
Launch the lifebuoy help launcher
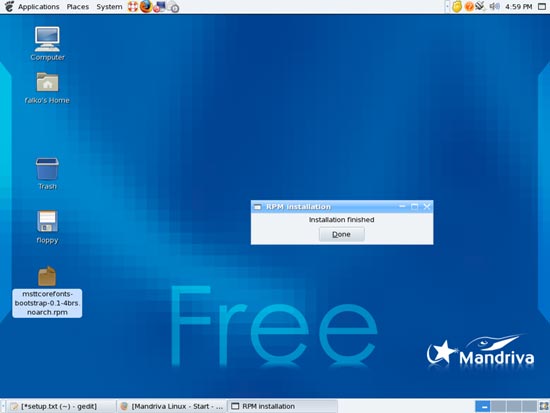pos(133,6)
